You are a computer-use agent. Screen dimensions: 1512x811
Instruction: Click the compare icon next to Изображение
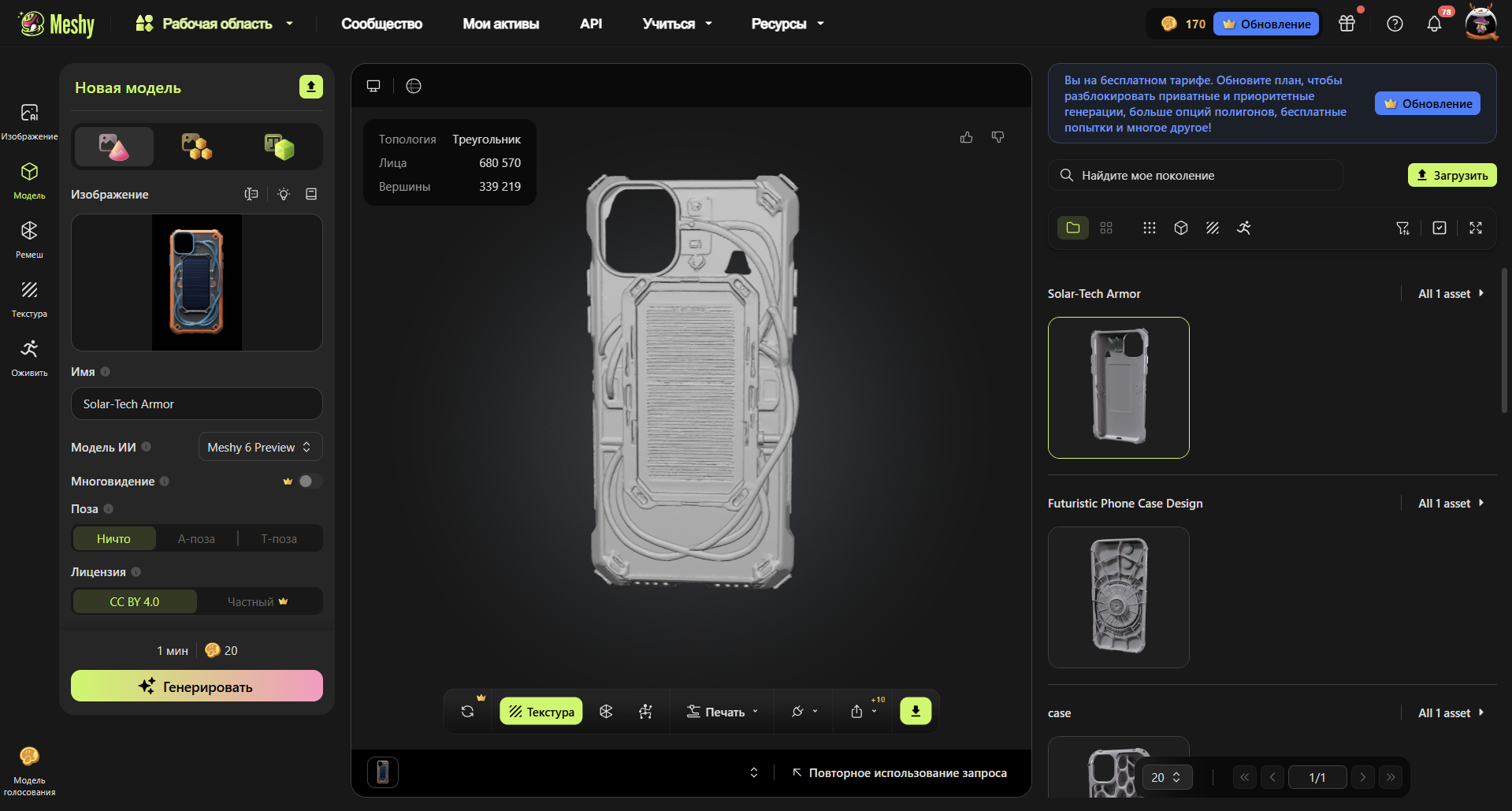(x=251, y=194)
